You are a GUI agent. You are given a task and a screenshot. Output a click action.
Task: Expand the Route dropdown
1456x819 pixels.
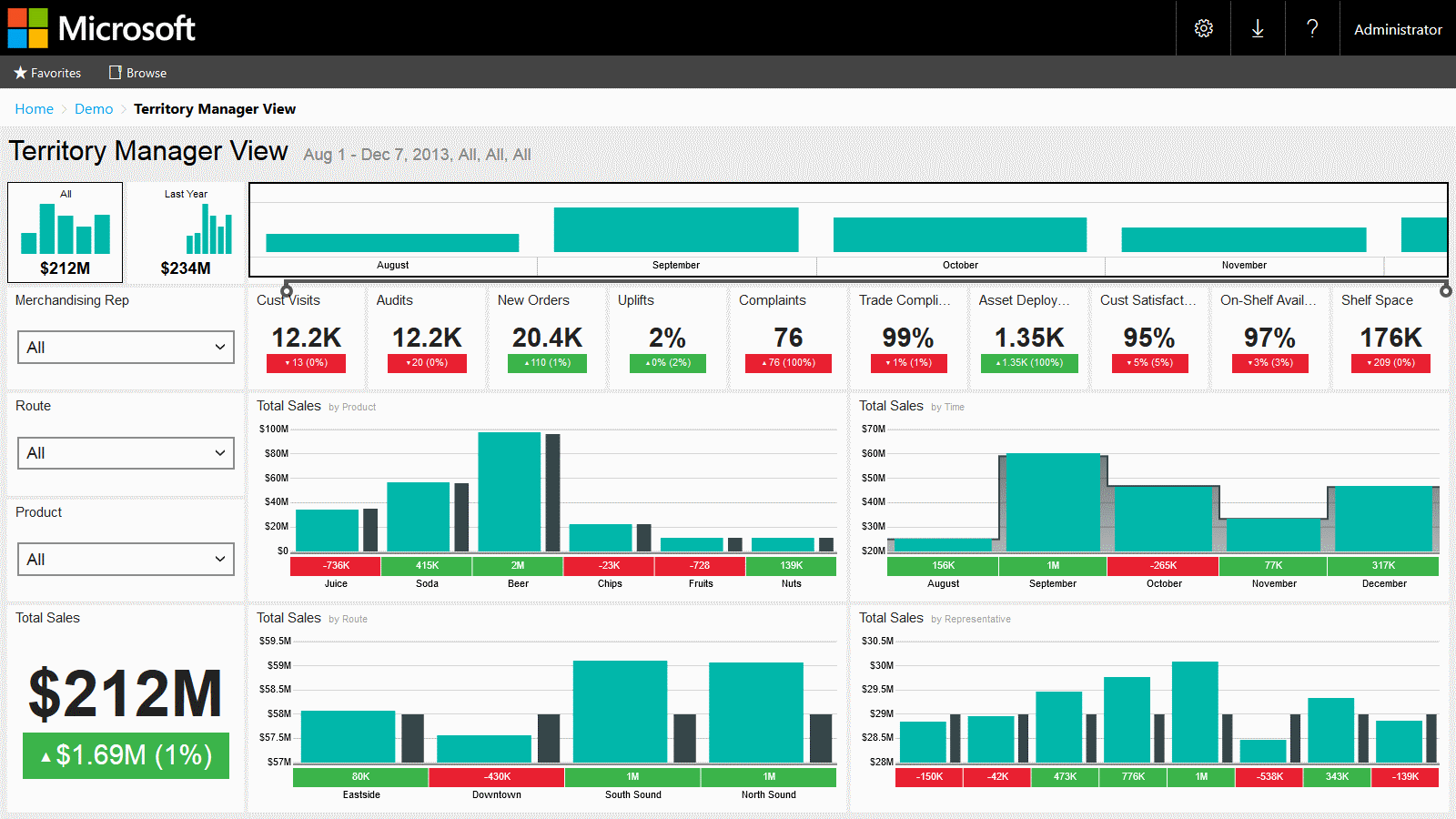[x=126, y=453]
